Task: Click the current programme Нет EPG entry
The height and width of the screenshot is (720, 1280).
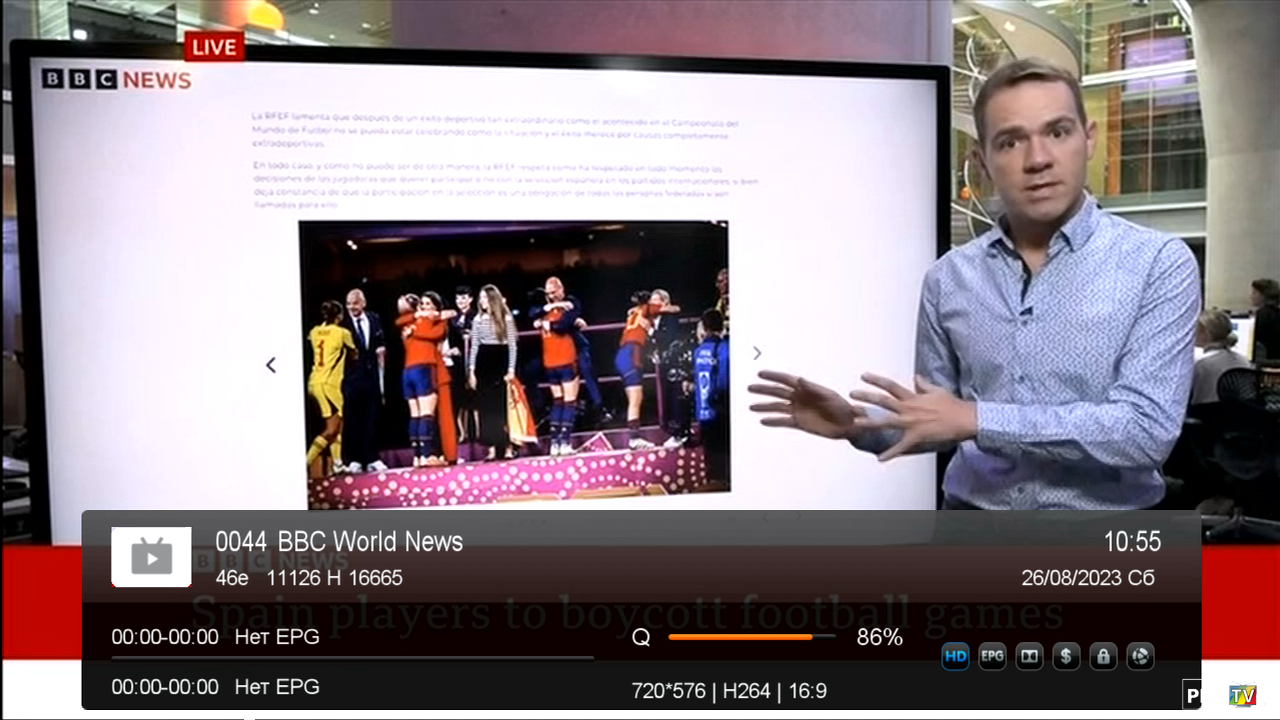Action: (277, 637)
